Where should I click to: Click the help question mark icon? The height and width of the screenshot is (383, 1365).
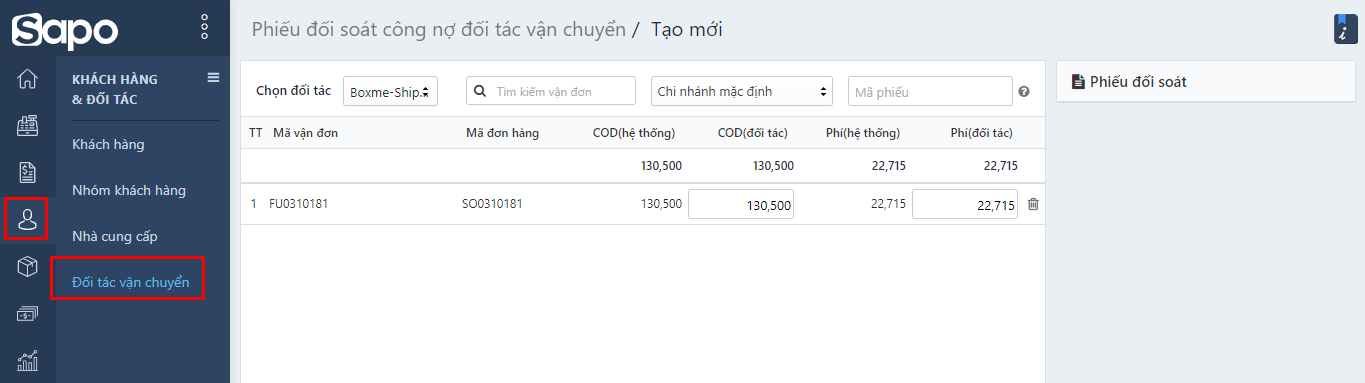(1024, 92)
